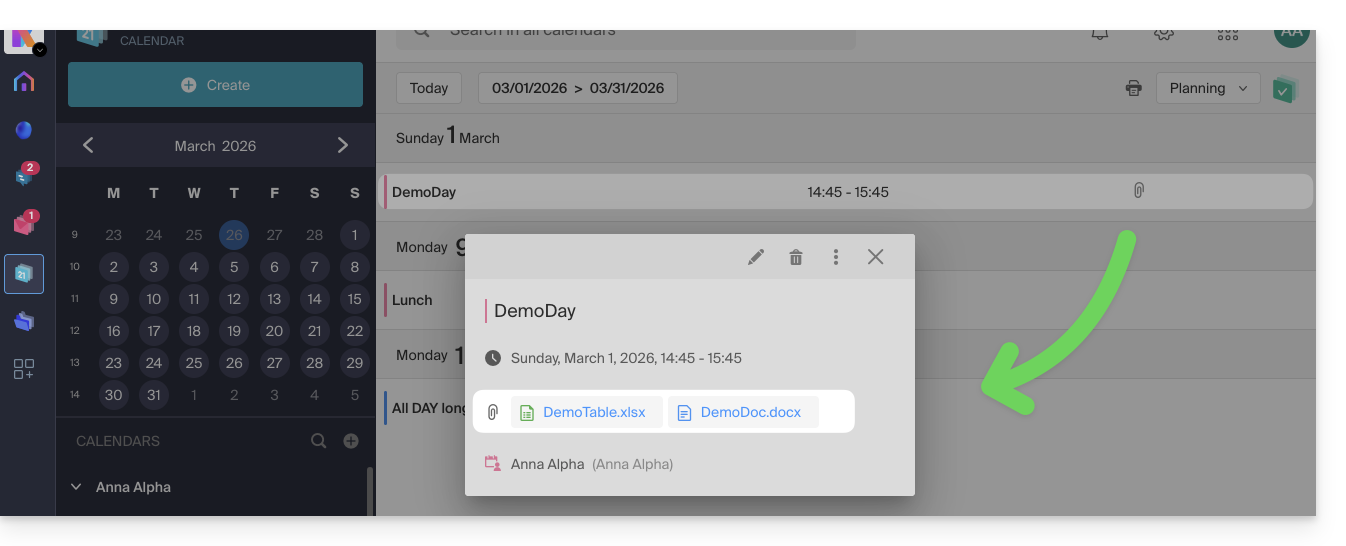The width and height of the screenshot is (1346, 546).
Task: Close the DemoDay event popup
Action: coord(876,257)
